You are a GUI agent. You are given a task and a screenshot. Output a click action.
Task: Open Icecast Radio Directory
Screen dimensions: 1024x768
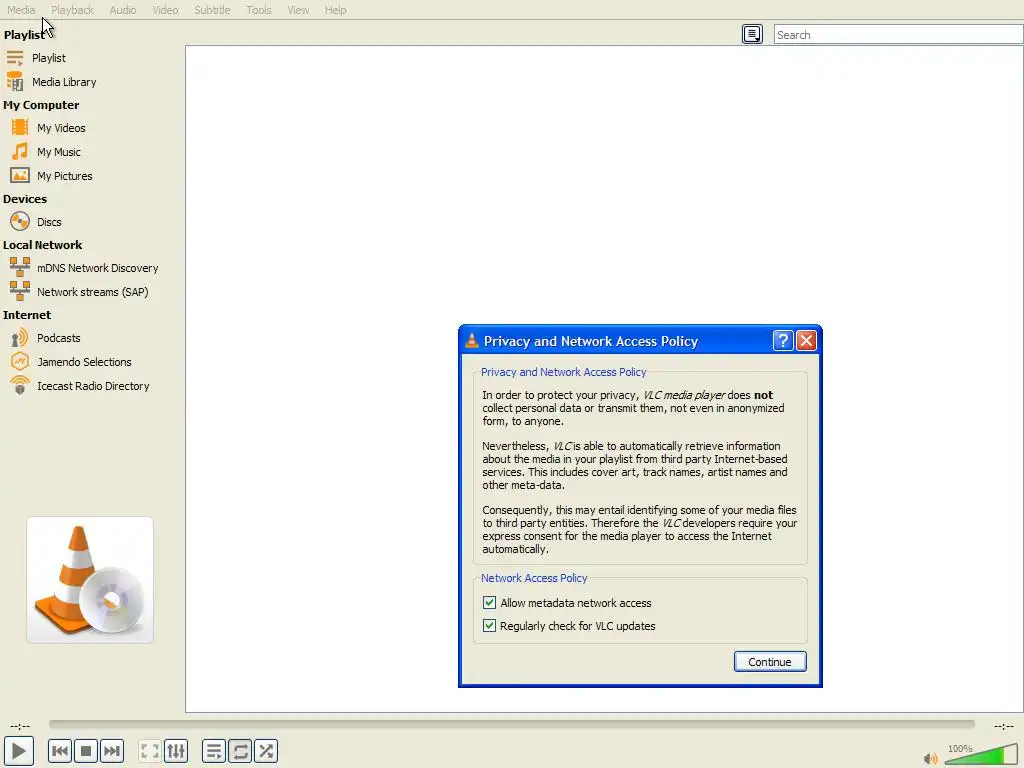click(80, 386)
